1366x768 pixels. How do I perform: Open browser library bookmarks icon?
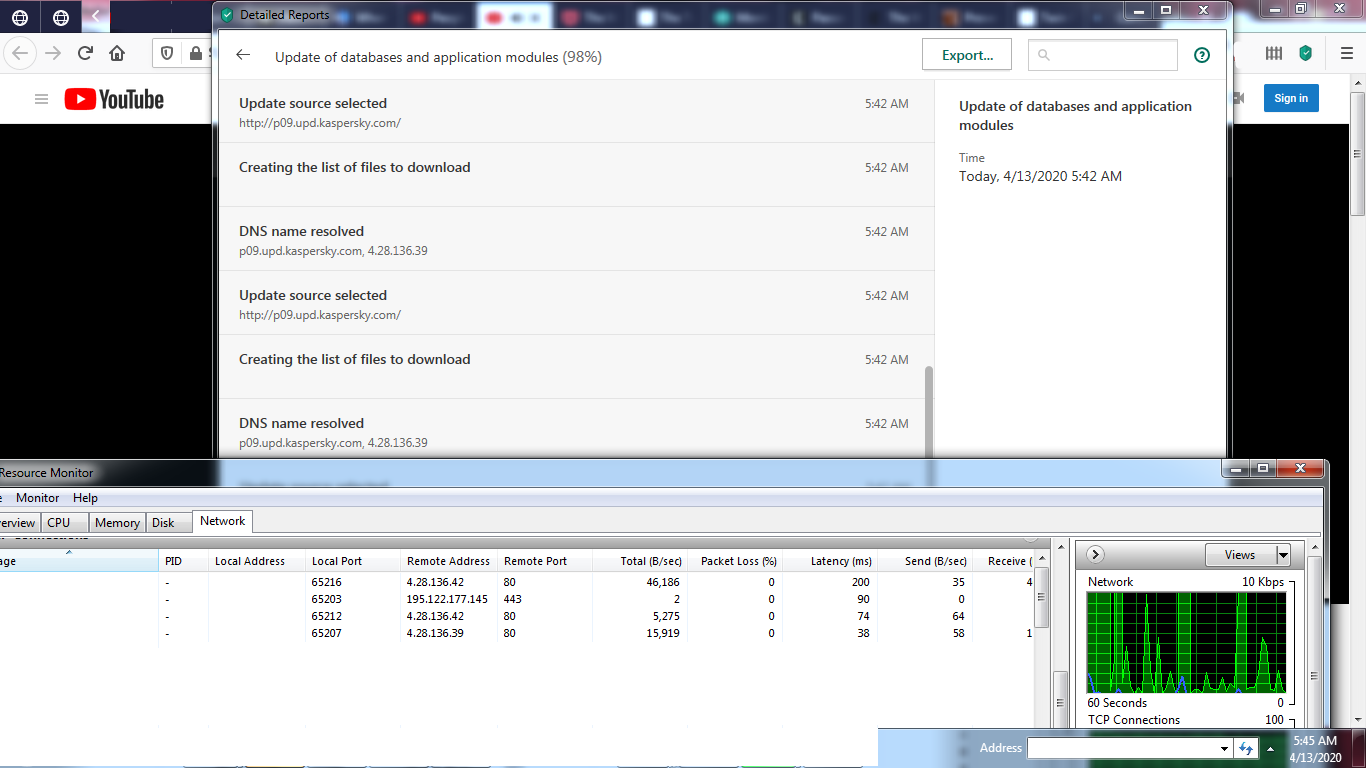pos(1274,53)
